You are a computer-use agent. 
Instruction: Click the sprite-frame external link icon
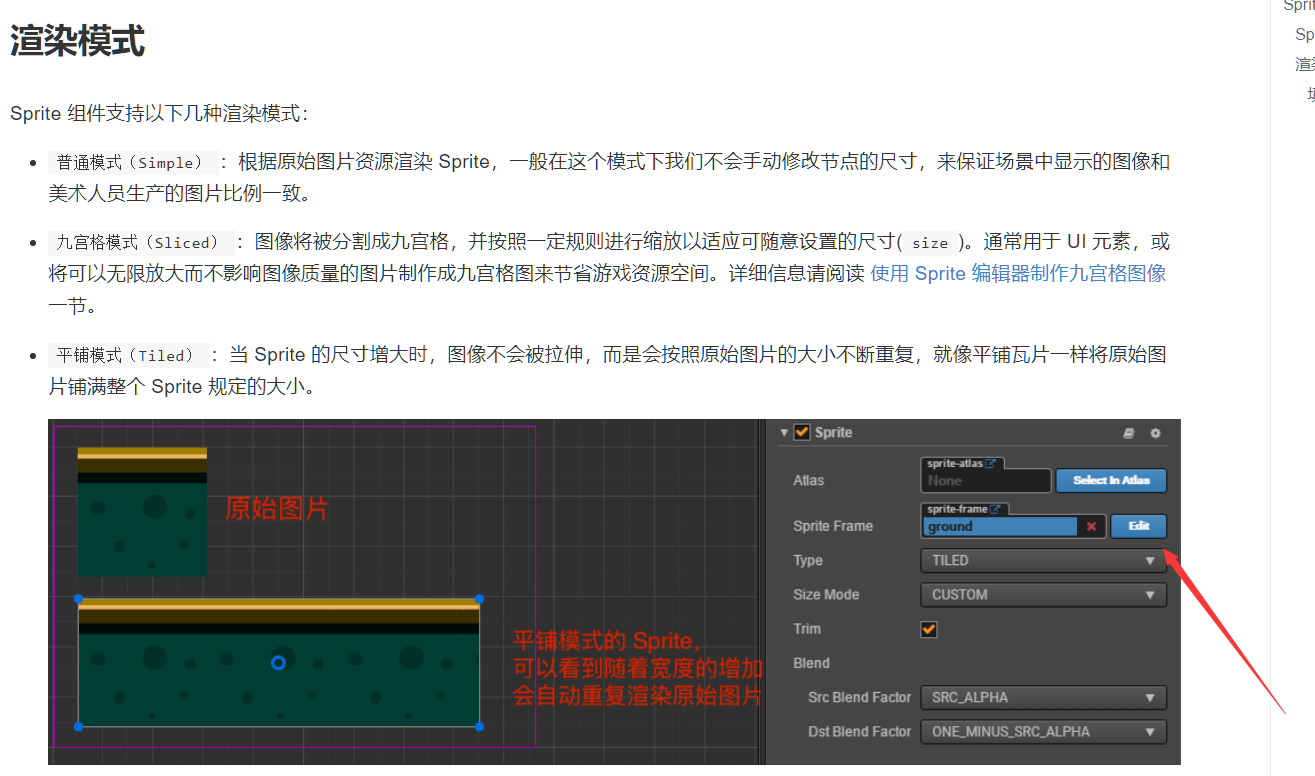pos(995,509)
